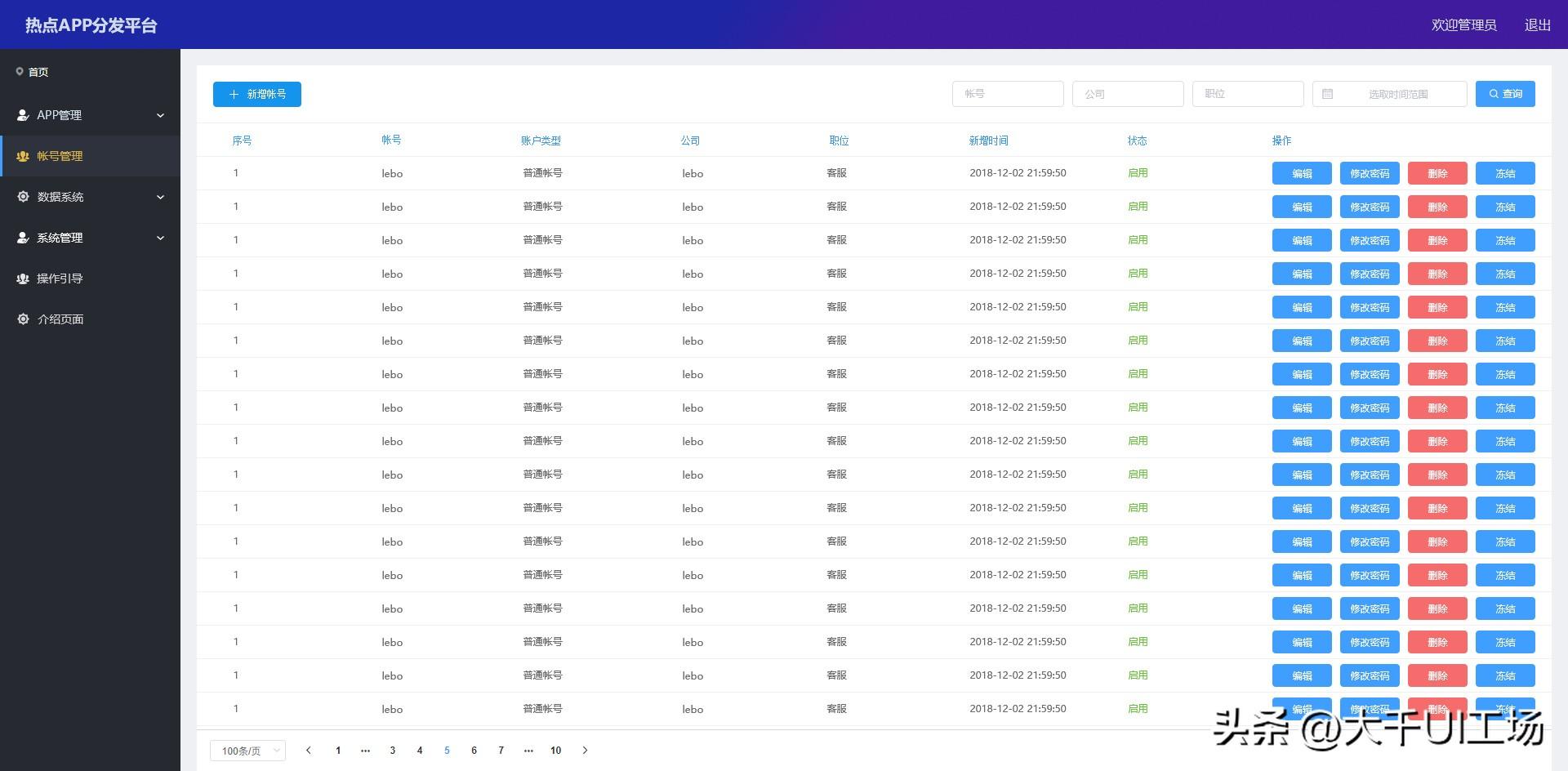The image size is (1568, 771).
Task: Click the 数据系统 gear icon in sidebar
Action: [23, 197]
